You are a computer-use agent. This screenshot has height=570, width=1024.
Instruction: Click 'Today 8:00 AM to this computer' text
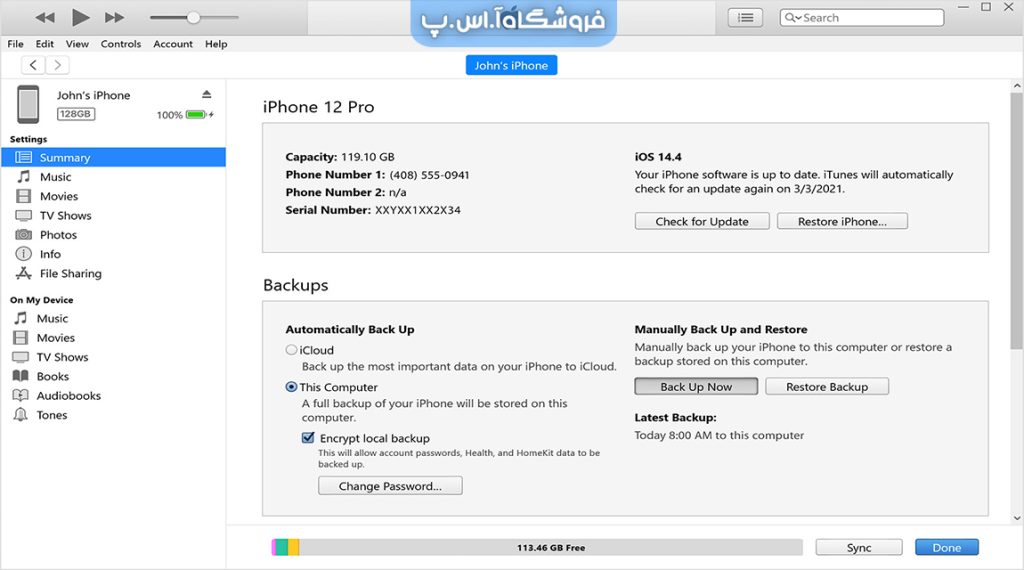click(719, 435)
